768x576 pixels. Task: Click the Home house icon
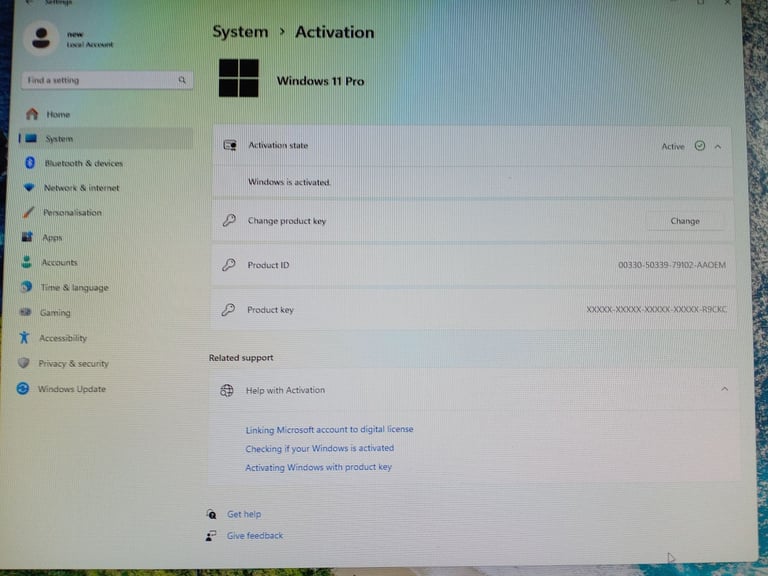(x=32, y=114)
